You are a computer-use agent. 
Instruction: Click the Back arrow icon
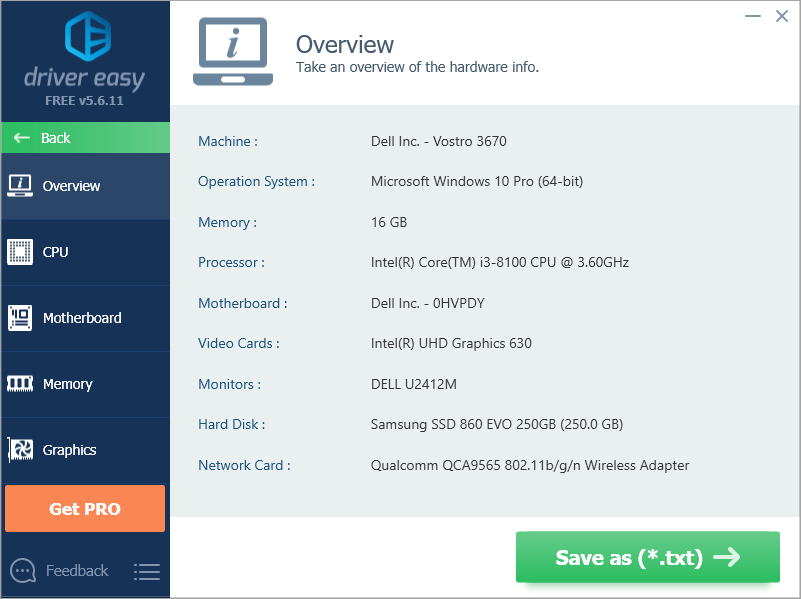[x=21, y=137]
